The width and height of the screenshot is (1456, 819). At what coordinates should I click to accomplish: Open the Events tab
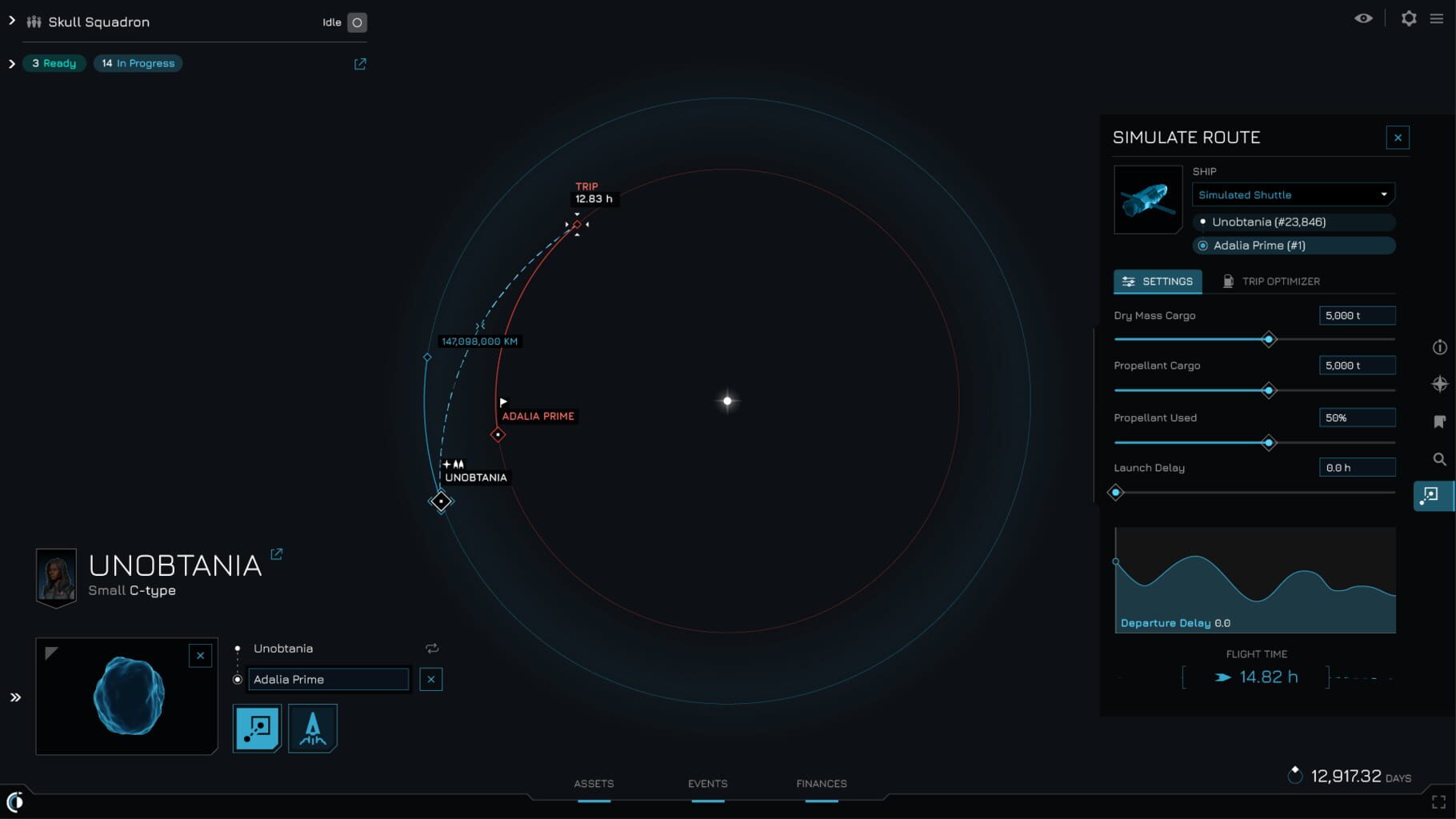[707, 784]
